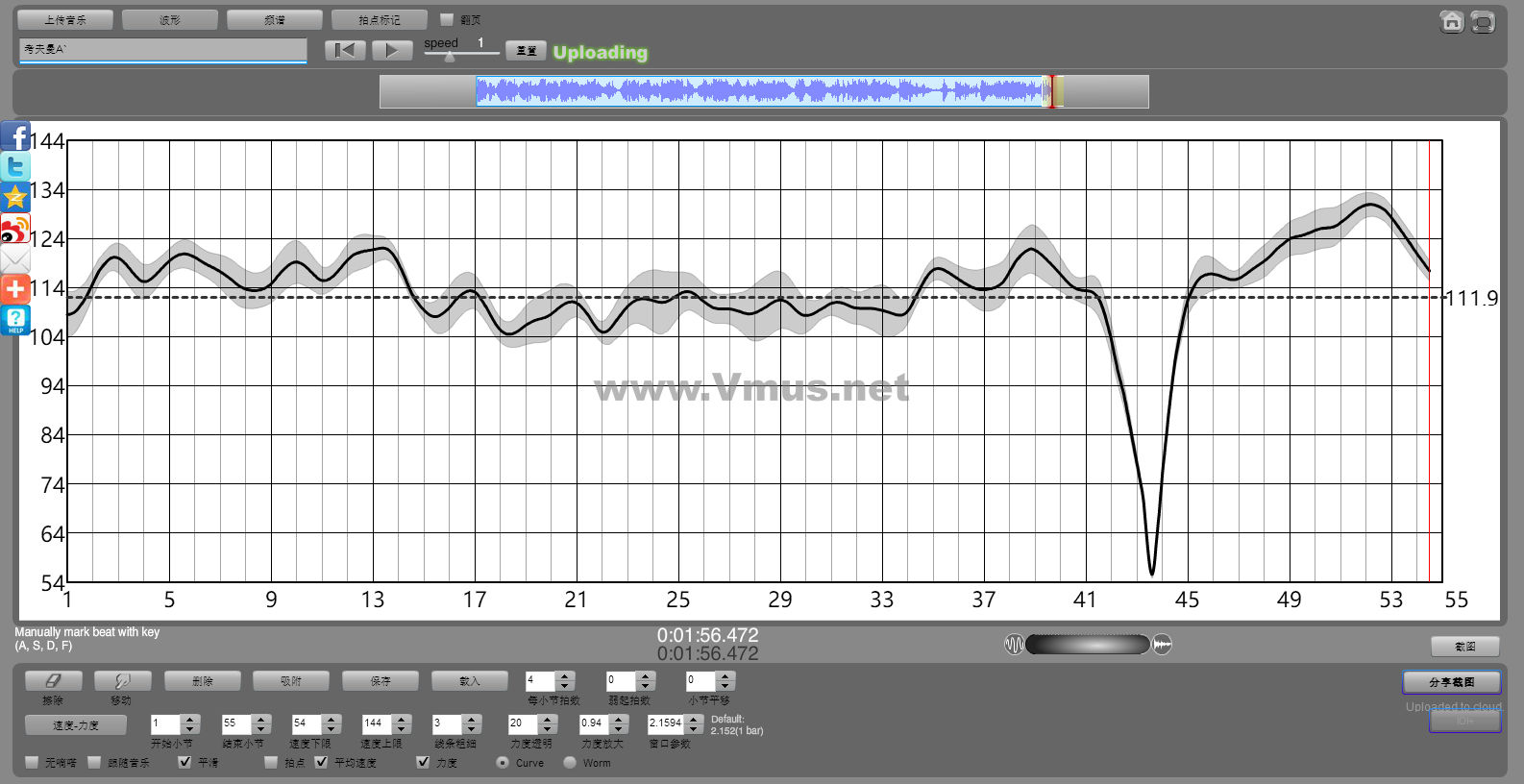Select the move (移动) tool
The width and height of the screenshot is (1524, 784).
[x=122, y=681]
